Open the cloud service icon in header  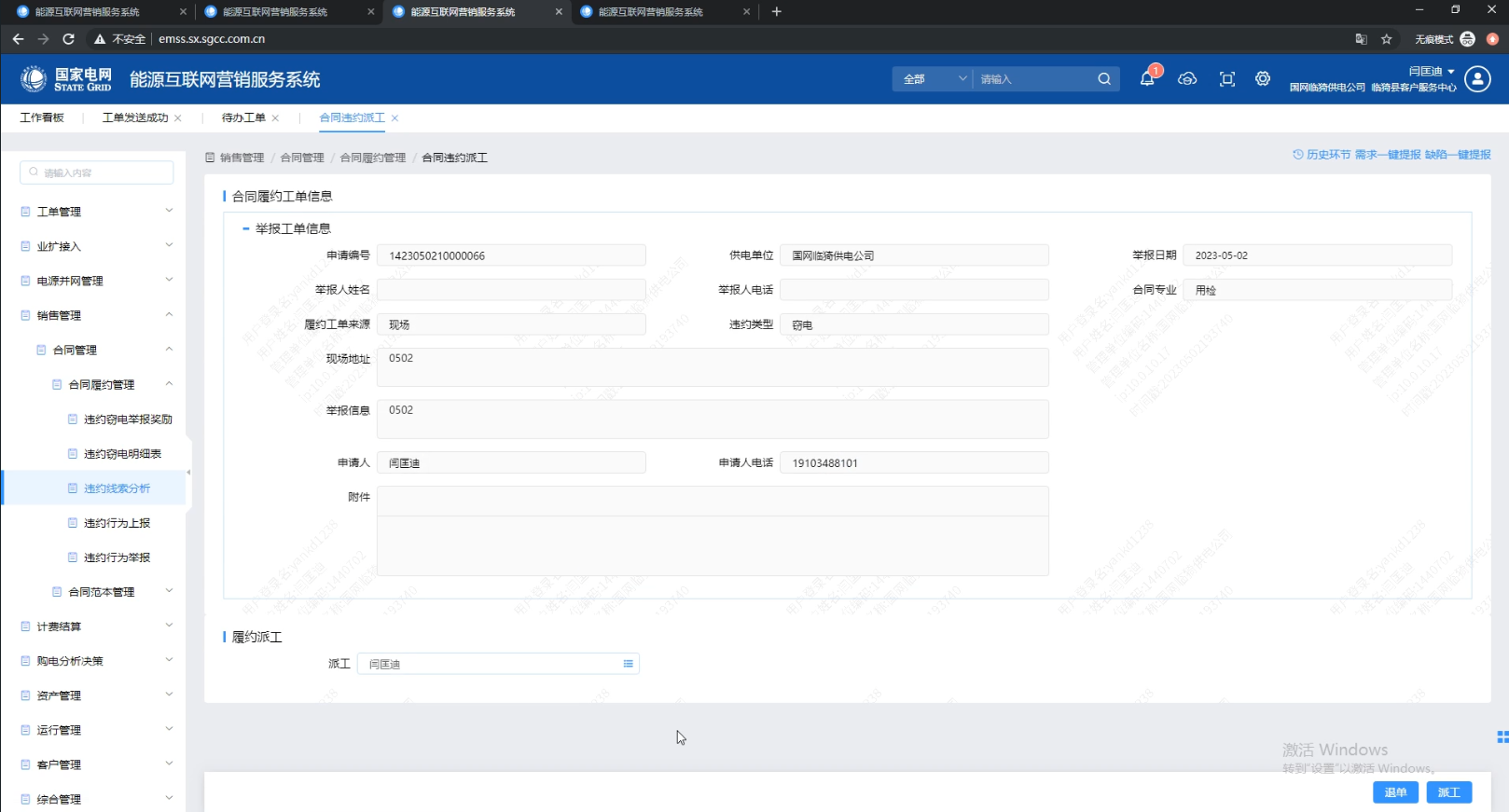(1187, 79)
